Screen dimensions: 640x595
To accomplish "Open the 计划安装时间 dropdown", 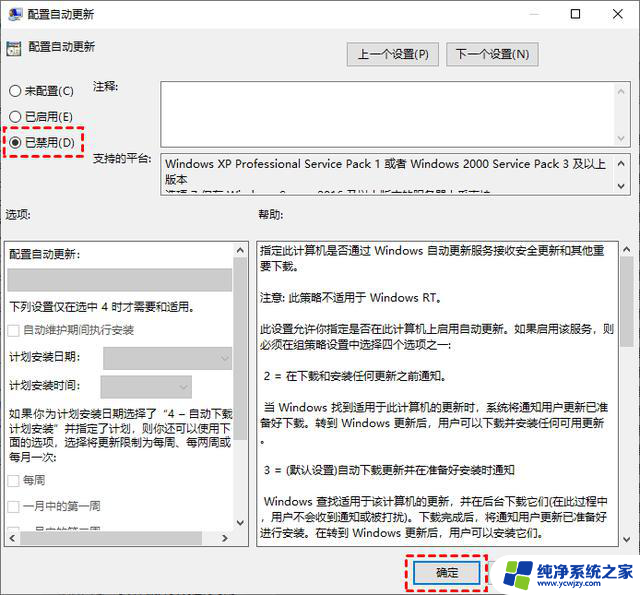I will click(x=146, y=386).
